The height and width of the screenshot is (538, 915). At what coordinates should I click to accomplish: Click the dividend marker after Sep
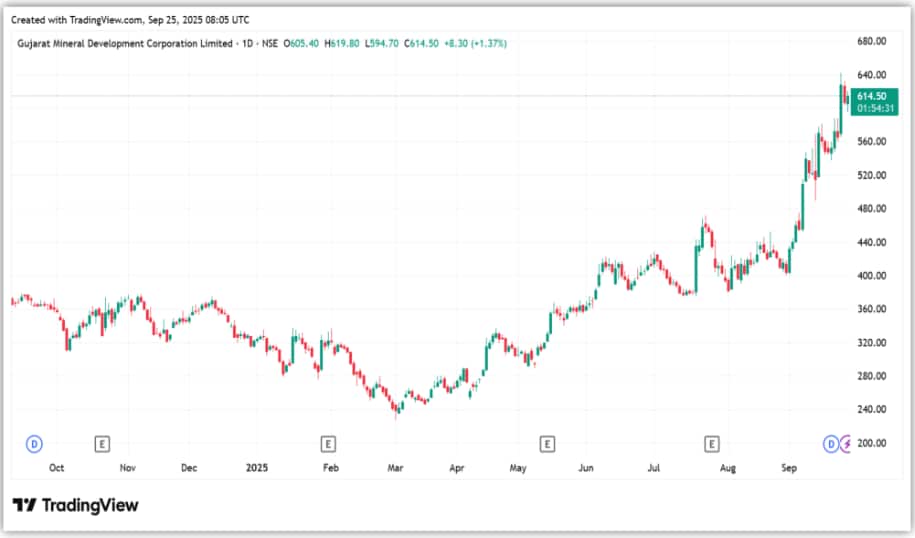(x=830, y=442)
